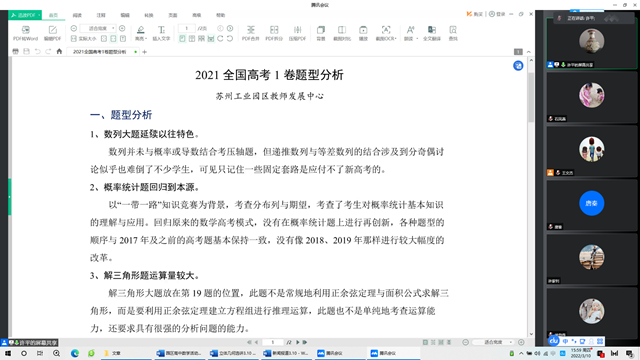The width and height of the screenshot is (640, 360).
Task: Open the 编辑PDF tool
Action: (x=52, y=33)
